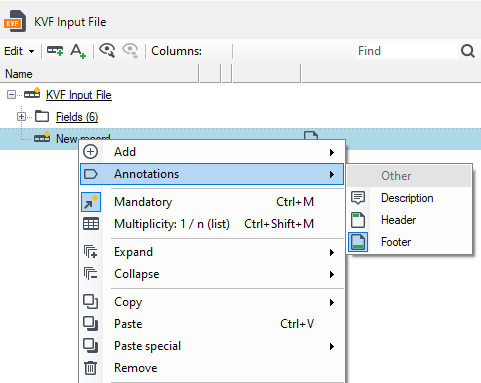The image size is (481, 383).
Task: Click the add record toolbar icon
Action: (55, 51)
